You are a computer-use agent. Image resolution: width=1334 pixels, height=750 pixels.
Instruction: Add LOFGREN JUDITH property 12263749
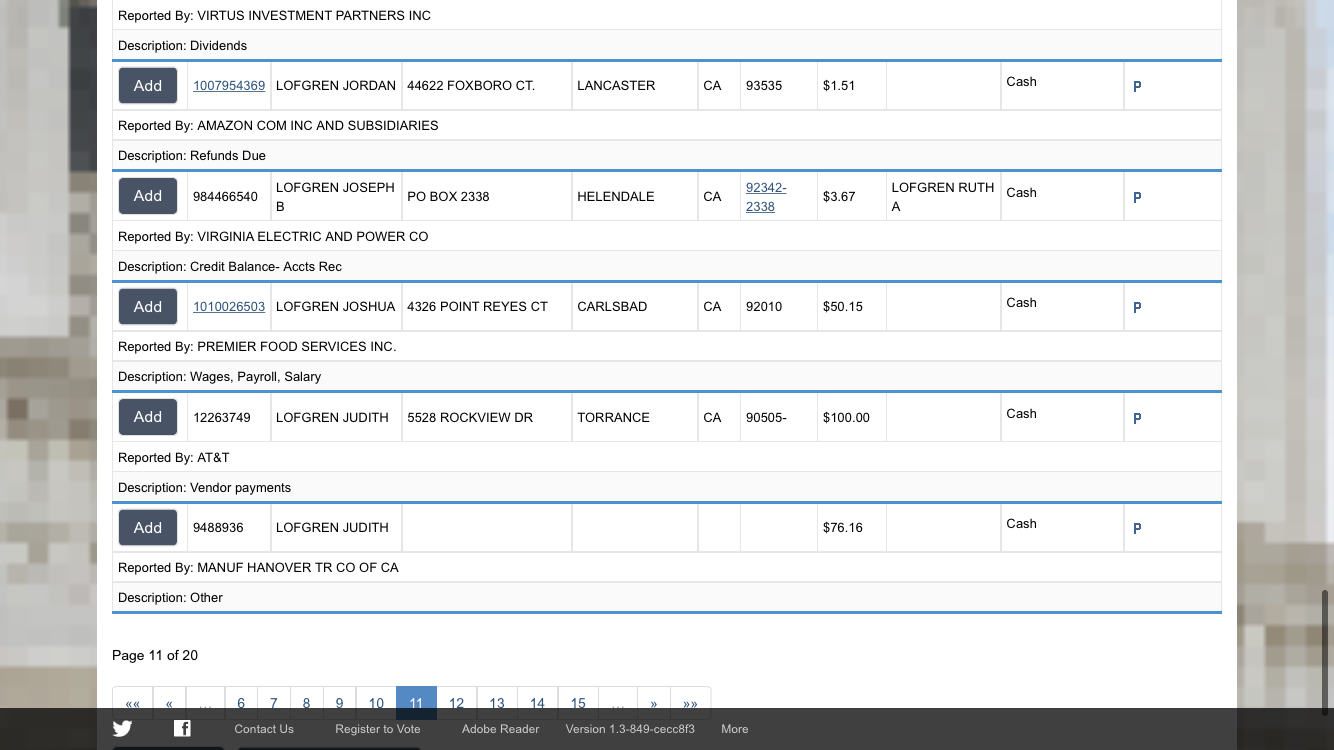(x=148, y=417)
